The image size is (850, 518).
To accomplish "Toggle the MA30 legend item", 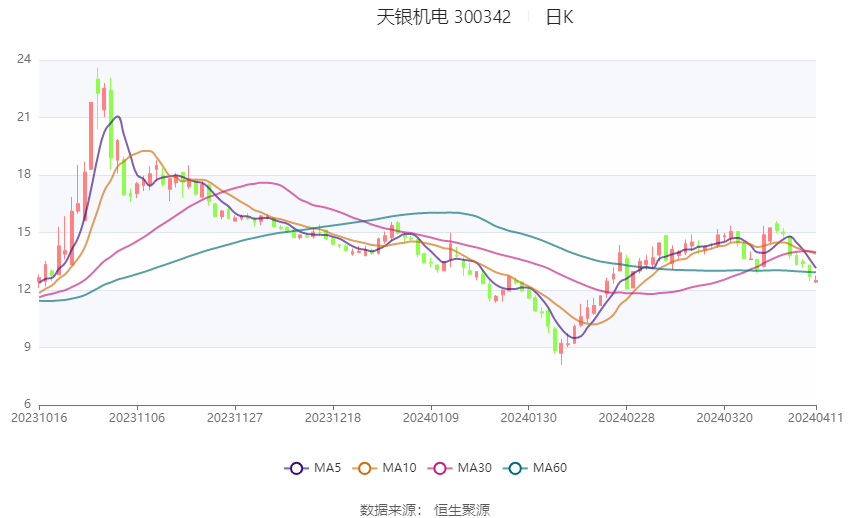I will point(460,468).
